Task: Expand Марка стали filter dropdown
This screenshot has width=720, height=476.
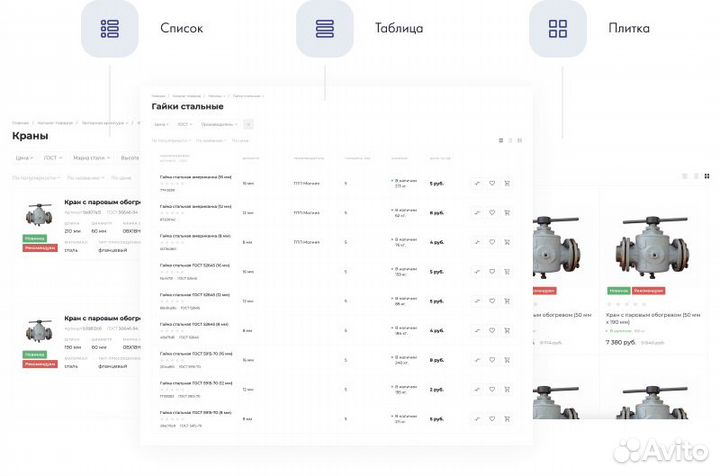Action: tap(90, 158)
